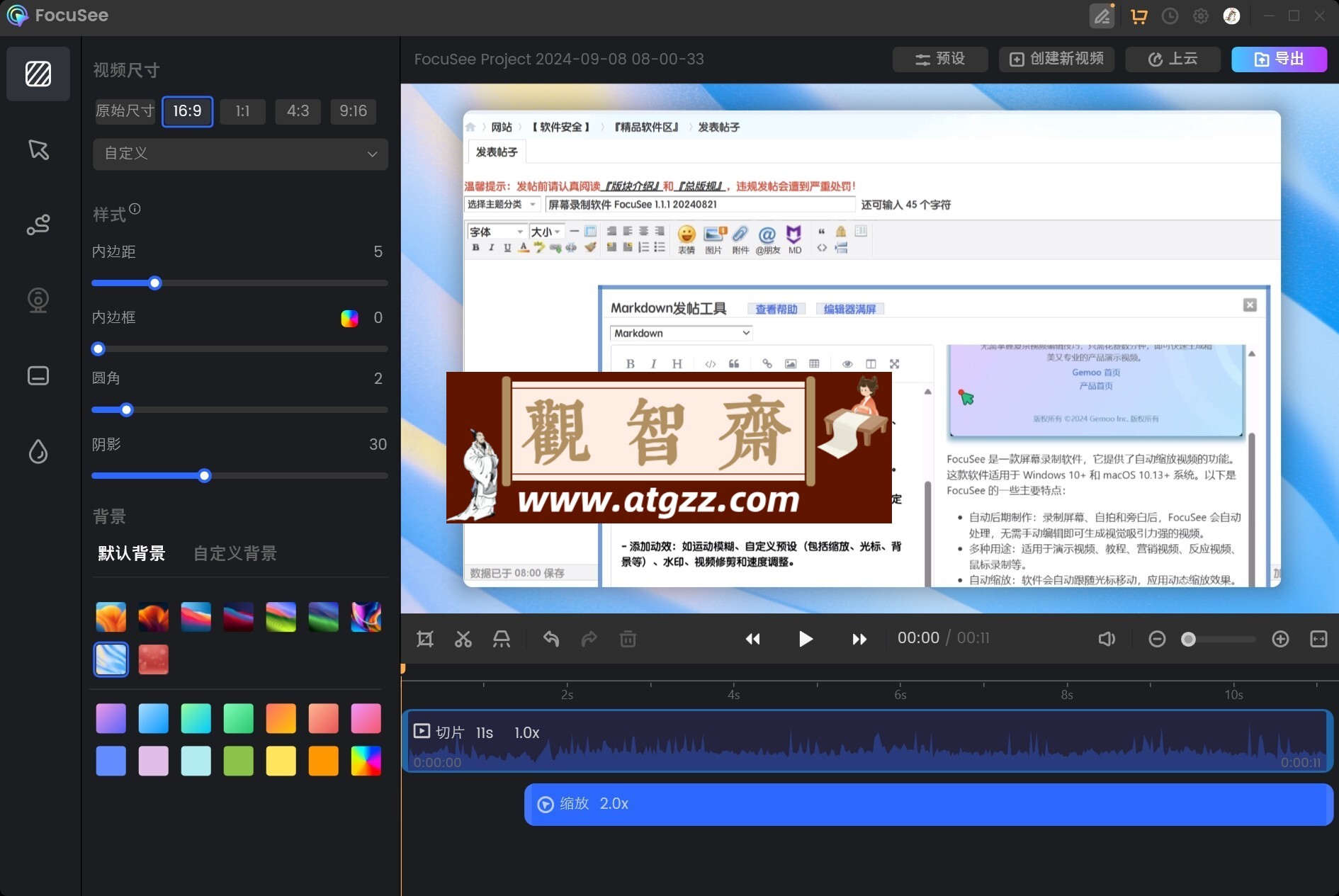Mute the volume speaker icon
1339x896 pixels.
tap(1107, 639)
